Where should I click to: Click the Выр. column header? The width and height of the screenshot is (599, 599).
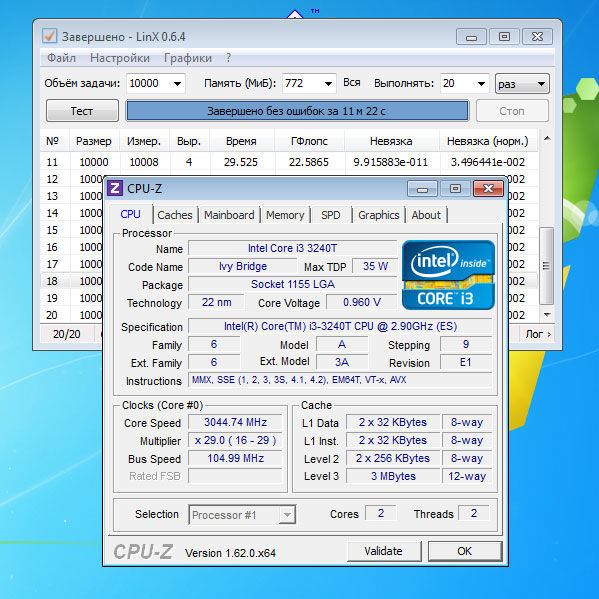point(189,141)
